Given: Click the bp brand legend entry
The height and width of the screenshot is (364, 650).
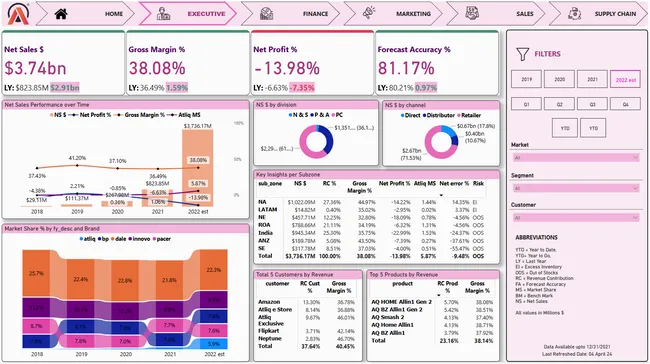Looking at the screenshot, I should (103, 239).
